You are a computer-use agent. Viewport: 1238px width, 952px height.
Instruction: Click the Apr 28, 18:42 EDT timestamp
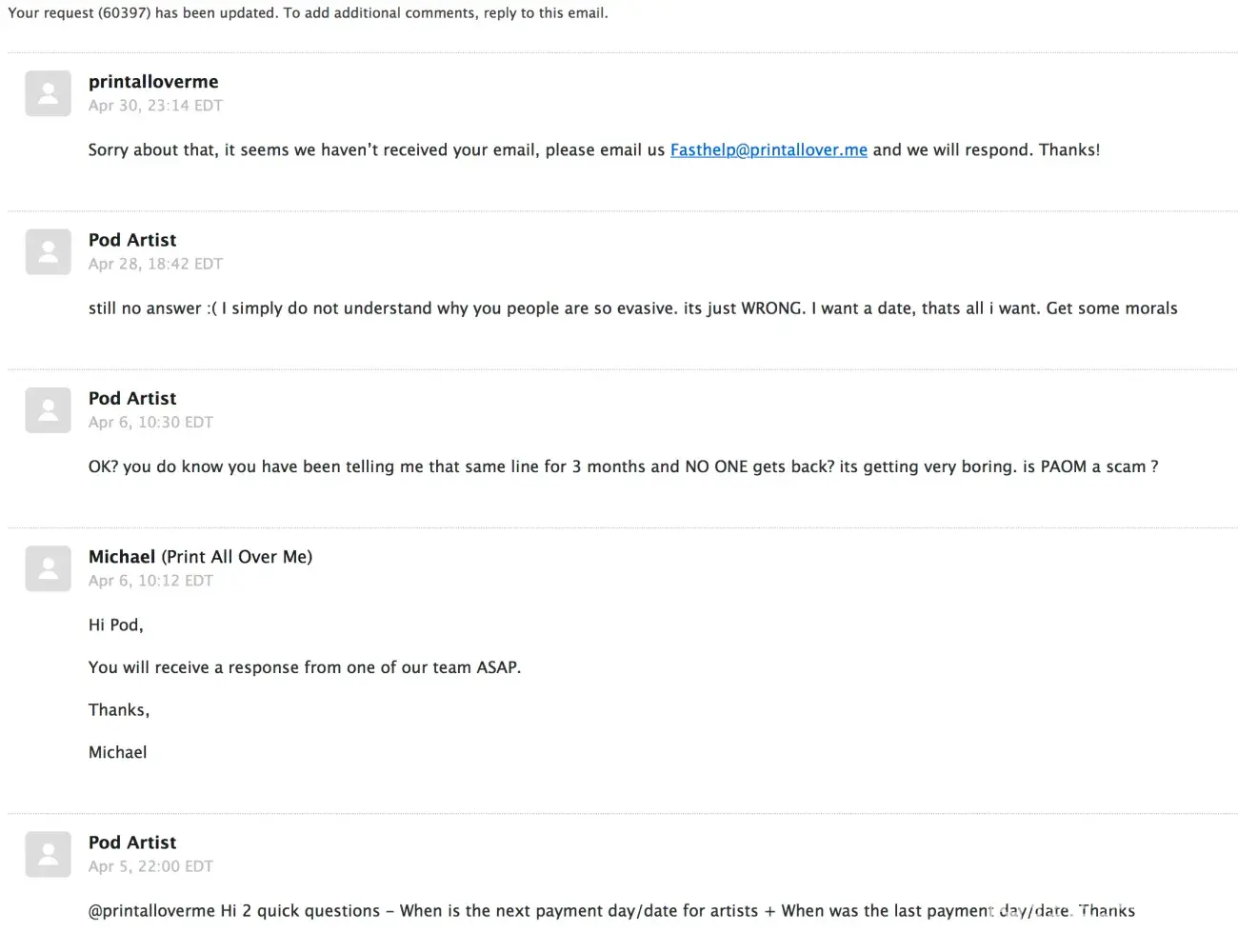(x=155, y=264)
